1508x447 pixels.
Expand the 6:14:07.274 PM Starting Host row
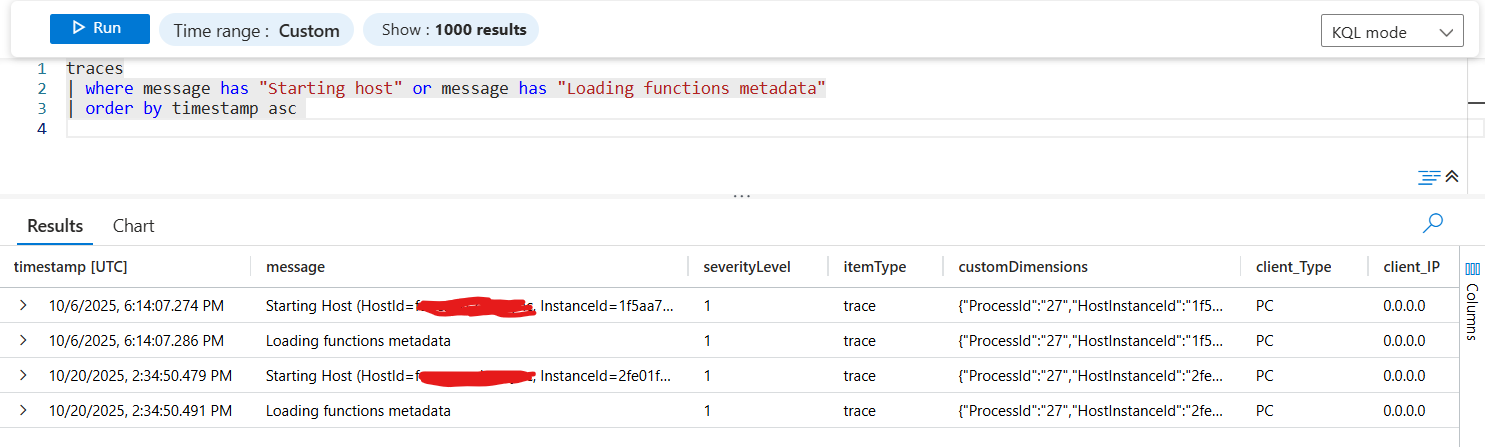(x=23, y=306)
